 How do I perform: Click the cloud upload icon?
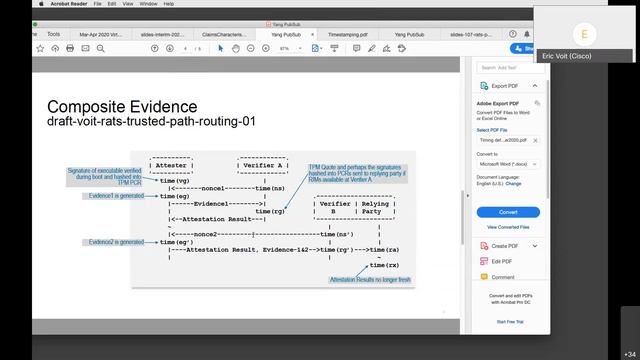coord(55,49)
